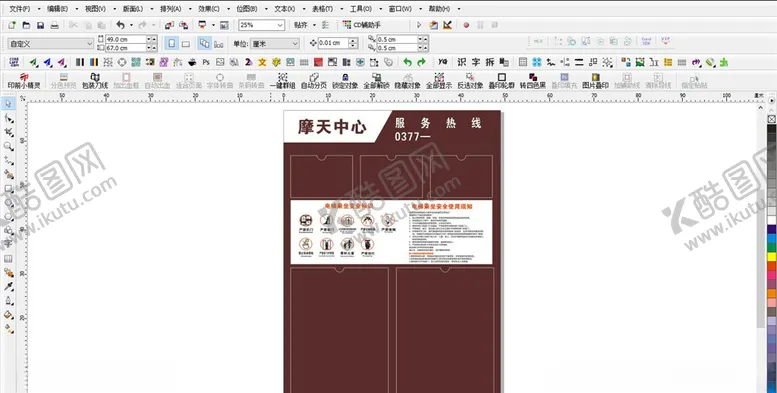
Task: Click the nudge distance 0.01 cm field
Action: tap(333, 44)
